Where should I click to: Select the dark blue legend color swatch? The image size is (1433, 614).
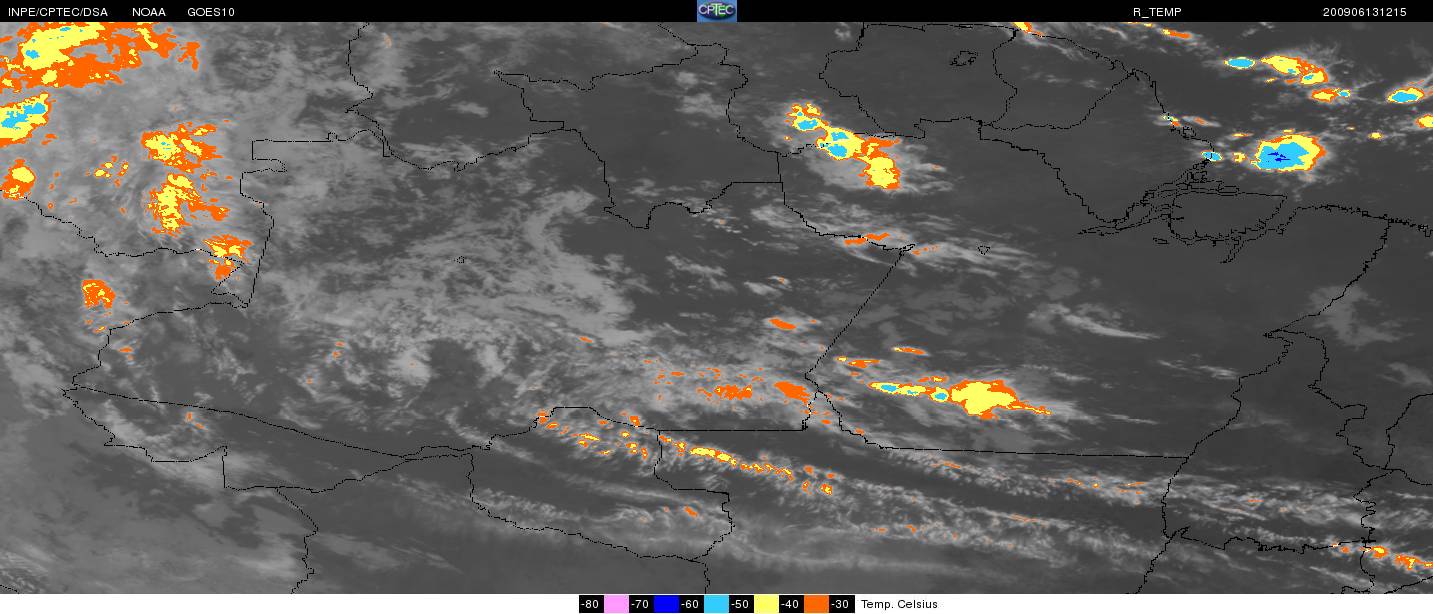pyautogui.click(x=666, y=604)
